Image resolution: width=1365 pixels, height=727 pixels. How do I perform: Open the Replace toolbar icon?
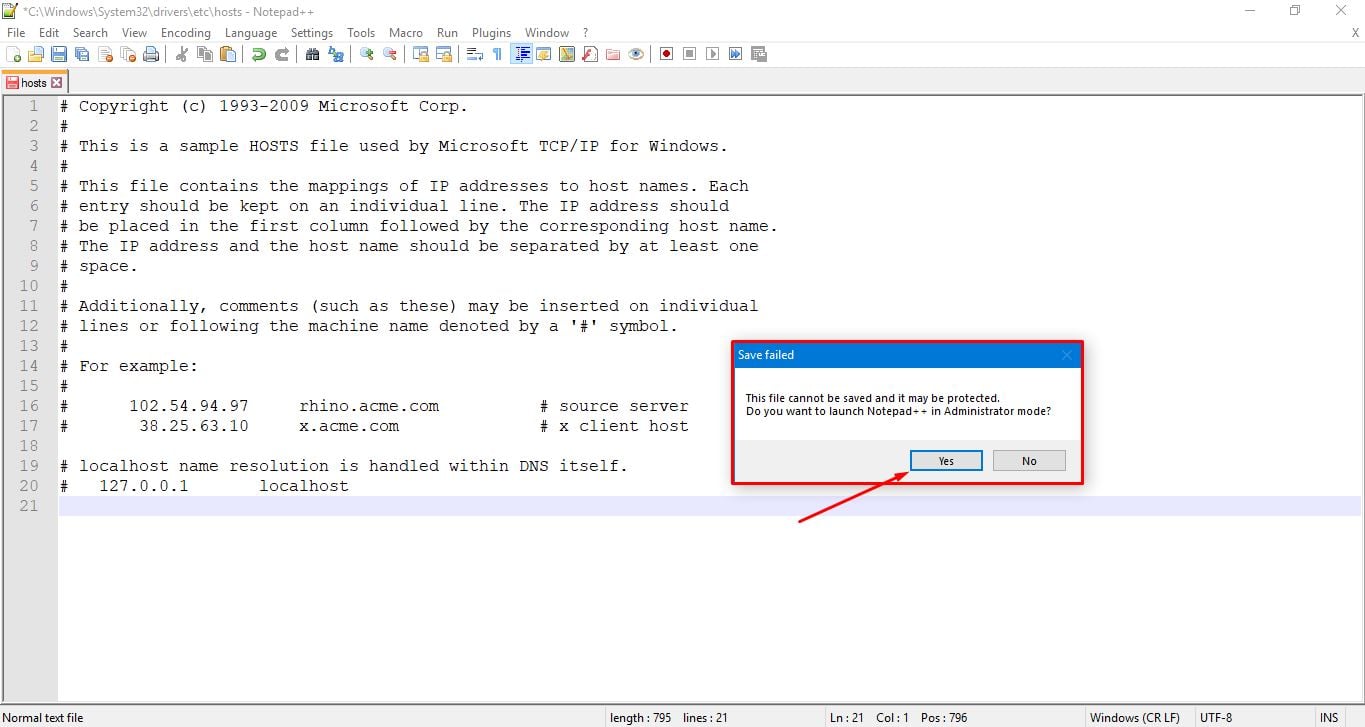click(x=336, y=55)
